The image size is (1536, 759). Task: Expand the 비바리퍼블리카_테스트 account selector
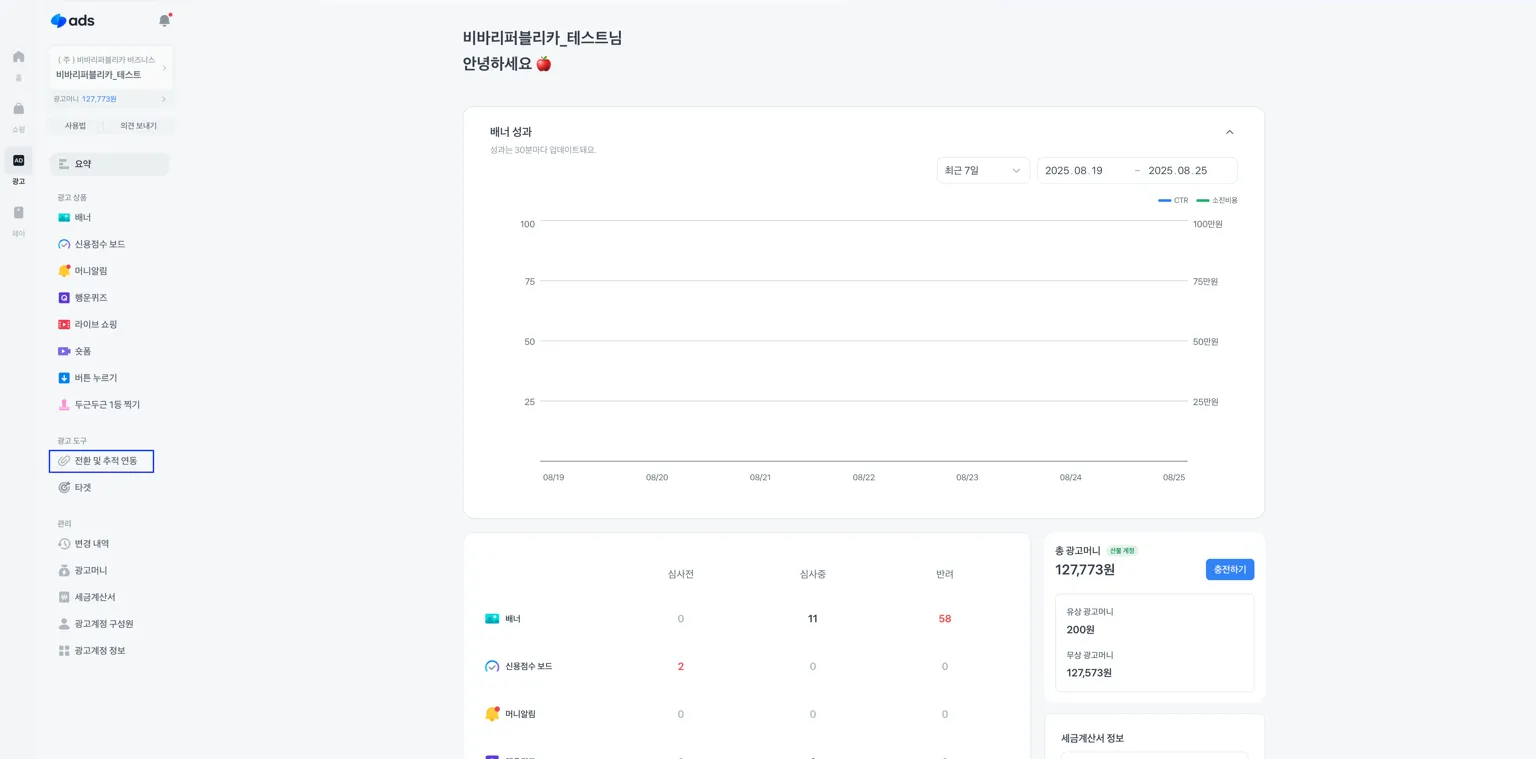coord(111,67)
